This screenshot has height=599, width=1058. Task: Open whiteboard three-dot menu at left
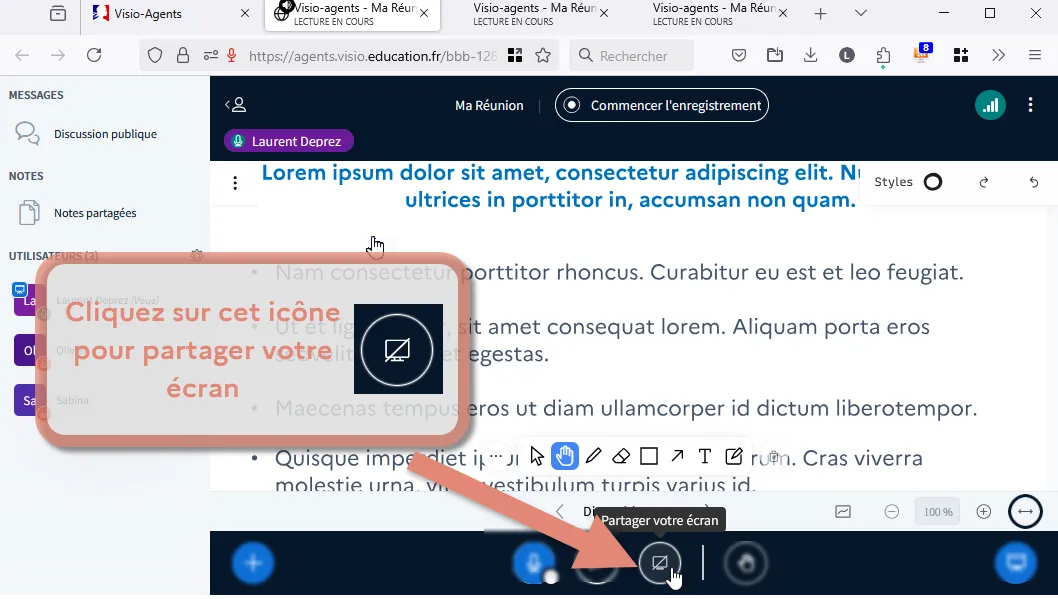[x=235, y=183]
